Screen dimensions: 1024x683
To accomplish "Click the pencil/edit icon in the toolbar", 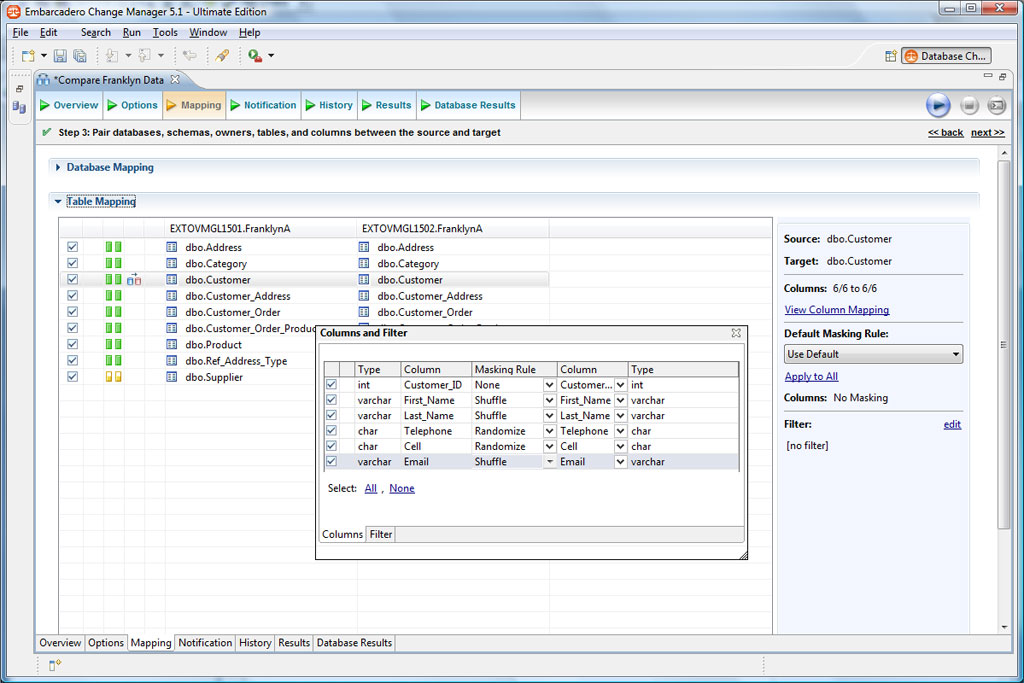I will pos(222,56).
